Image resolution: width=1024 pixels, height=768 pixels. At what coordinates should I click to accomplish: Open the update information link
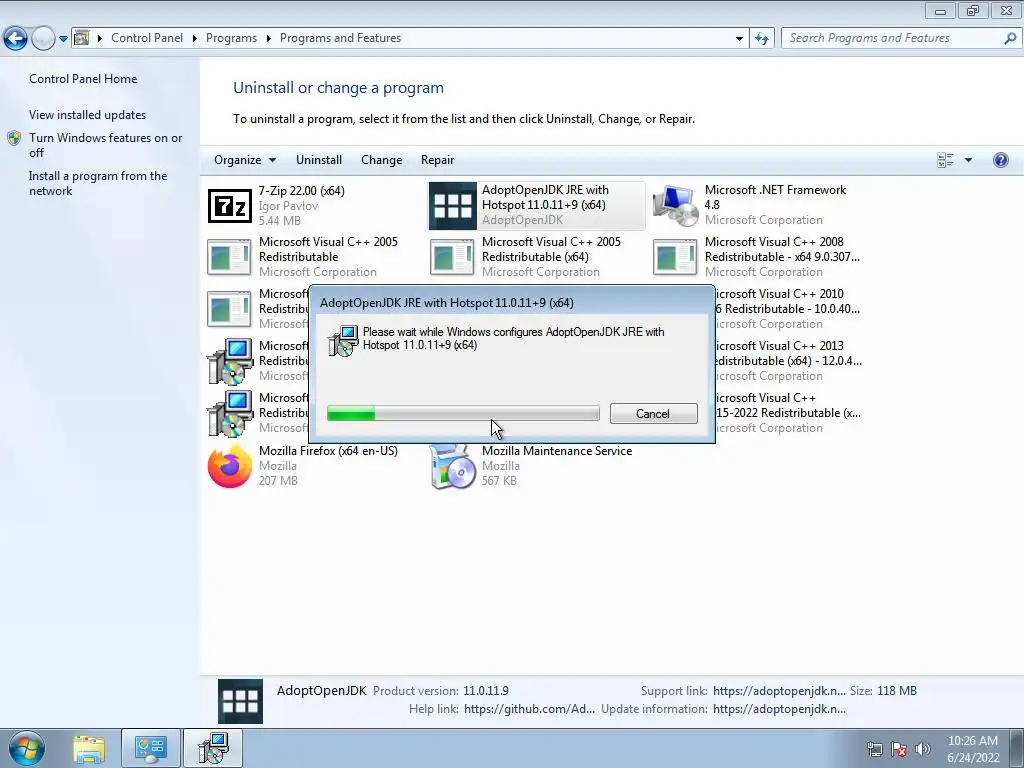pos(779,709)
